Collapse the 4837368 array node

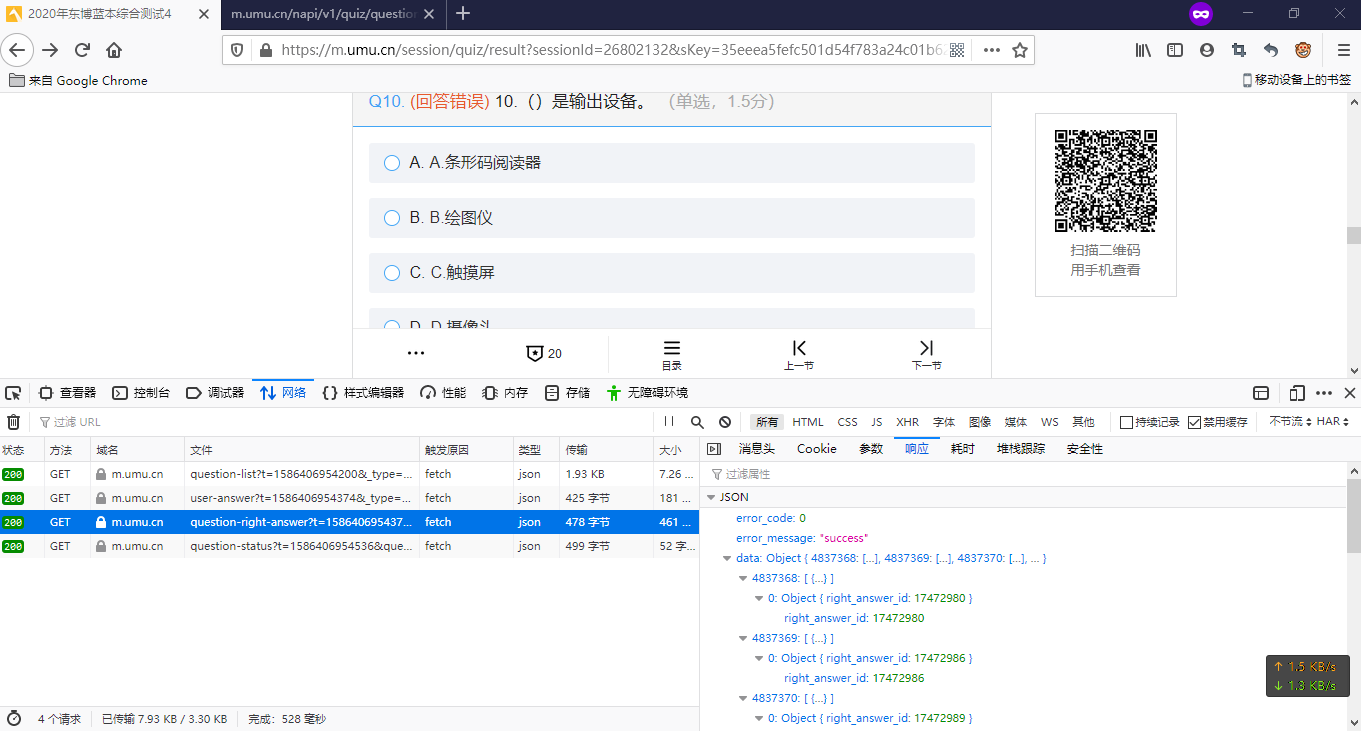[743, 578]
